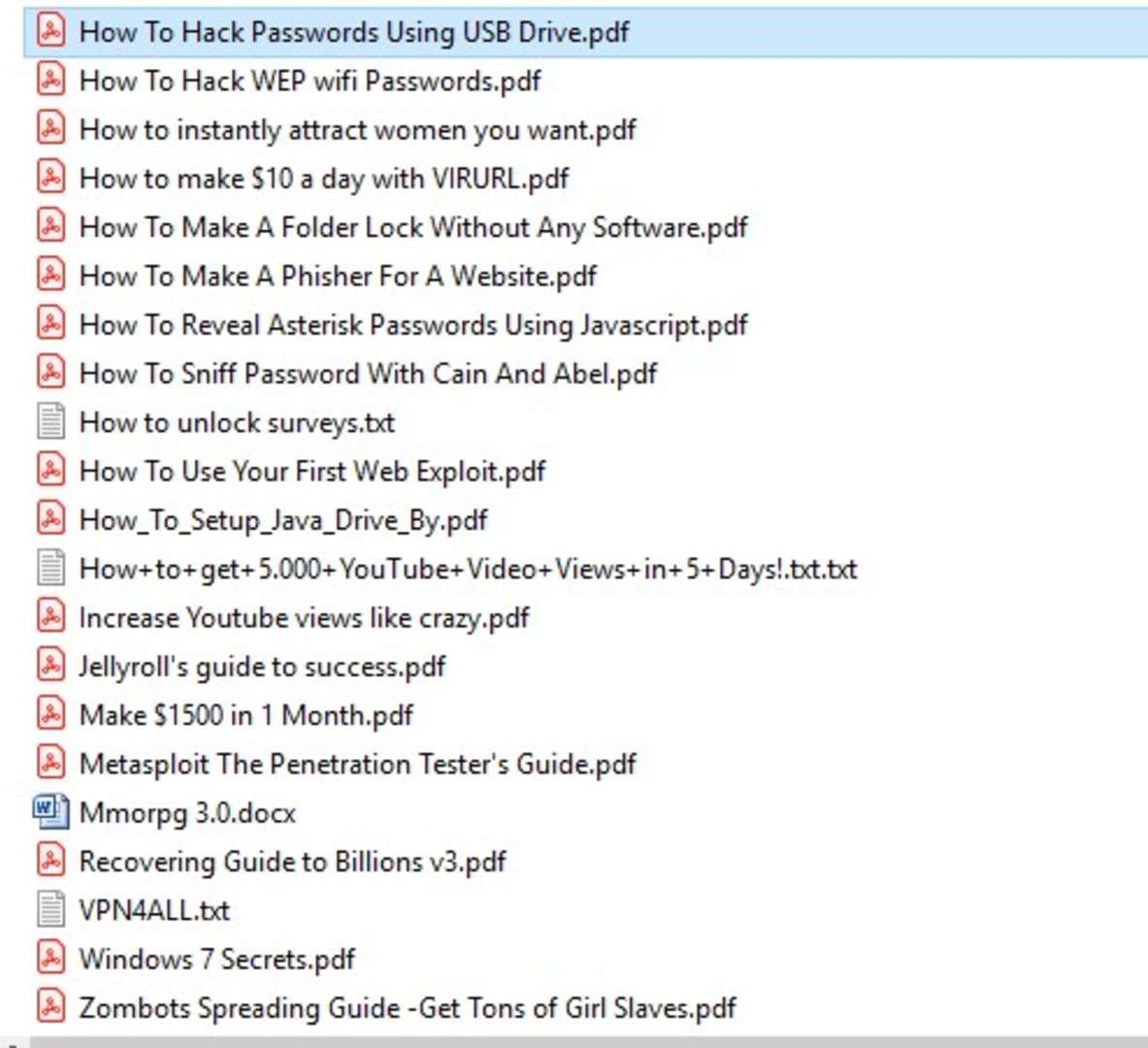Click the PDF icon for Jellyroll's guide to success
The width and height of the screenshot is (1148, 1048).
pyautogui.click(x=50, y=665)
